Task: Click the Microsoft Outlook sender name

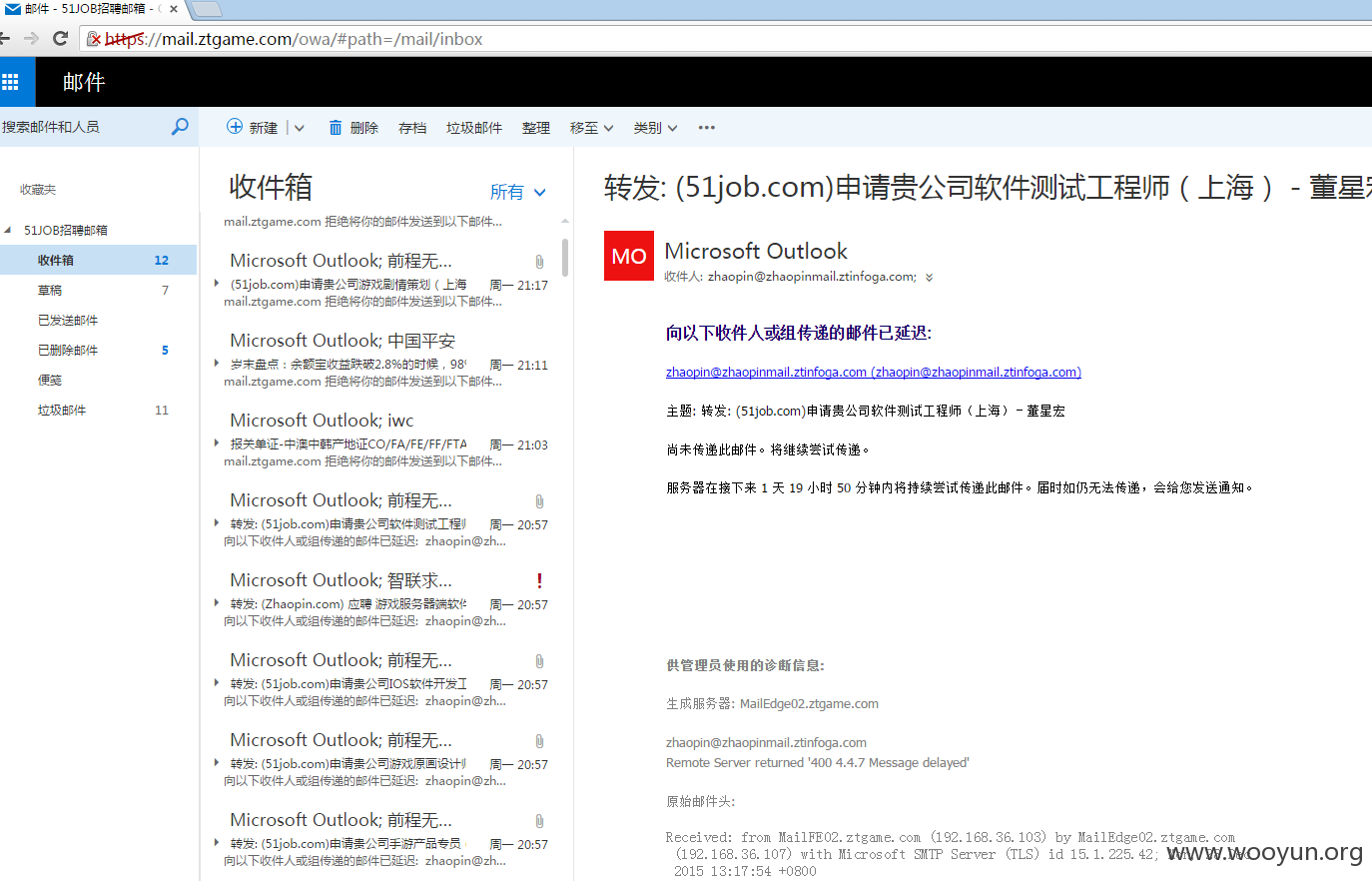Action: click(756, 251)
